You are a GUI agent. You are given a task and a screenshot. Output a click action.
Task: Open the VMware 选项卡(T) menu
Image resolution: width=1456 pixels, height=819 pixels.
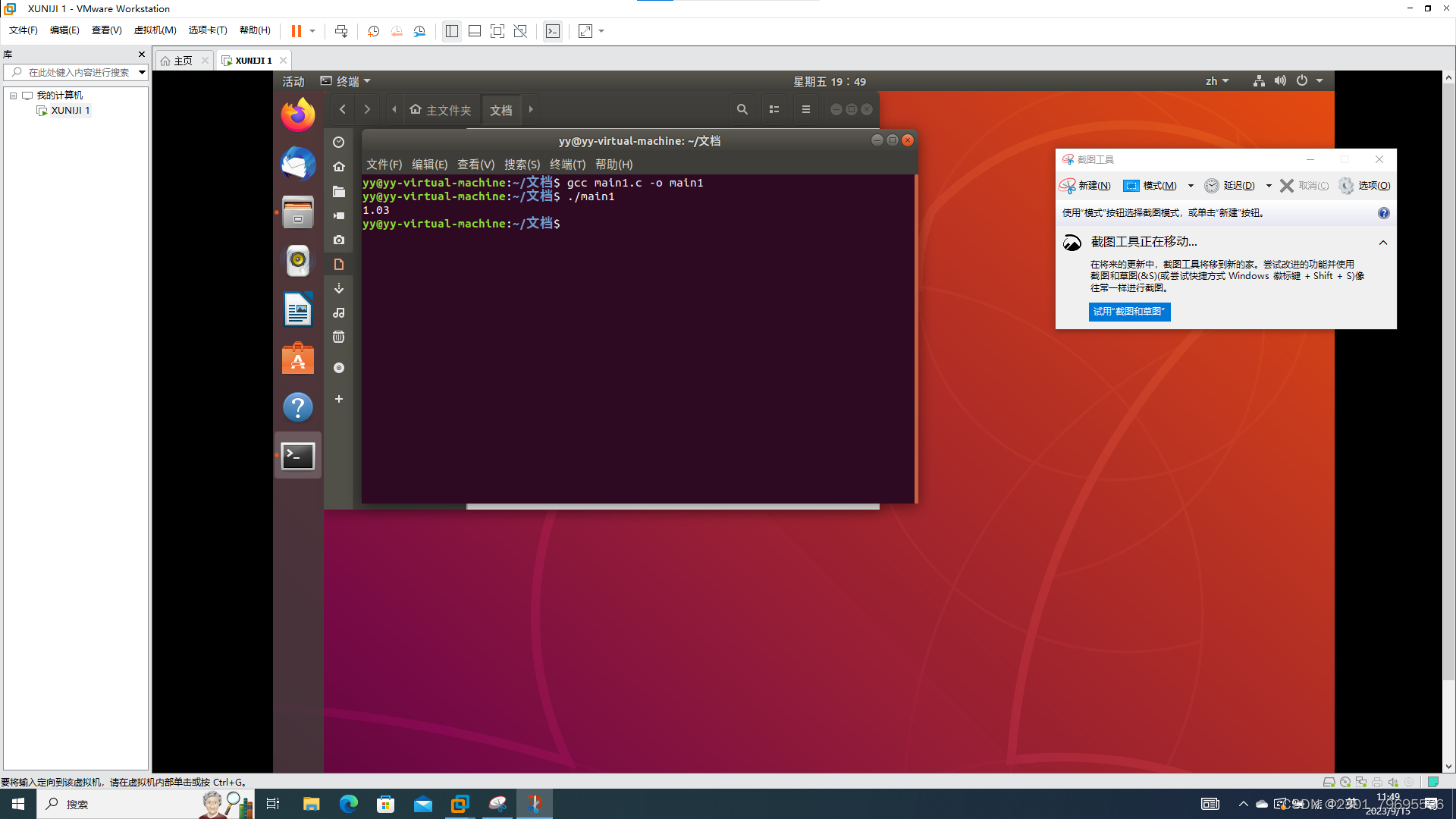tap(208, 30)
